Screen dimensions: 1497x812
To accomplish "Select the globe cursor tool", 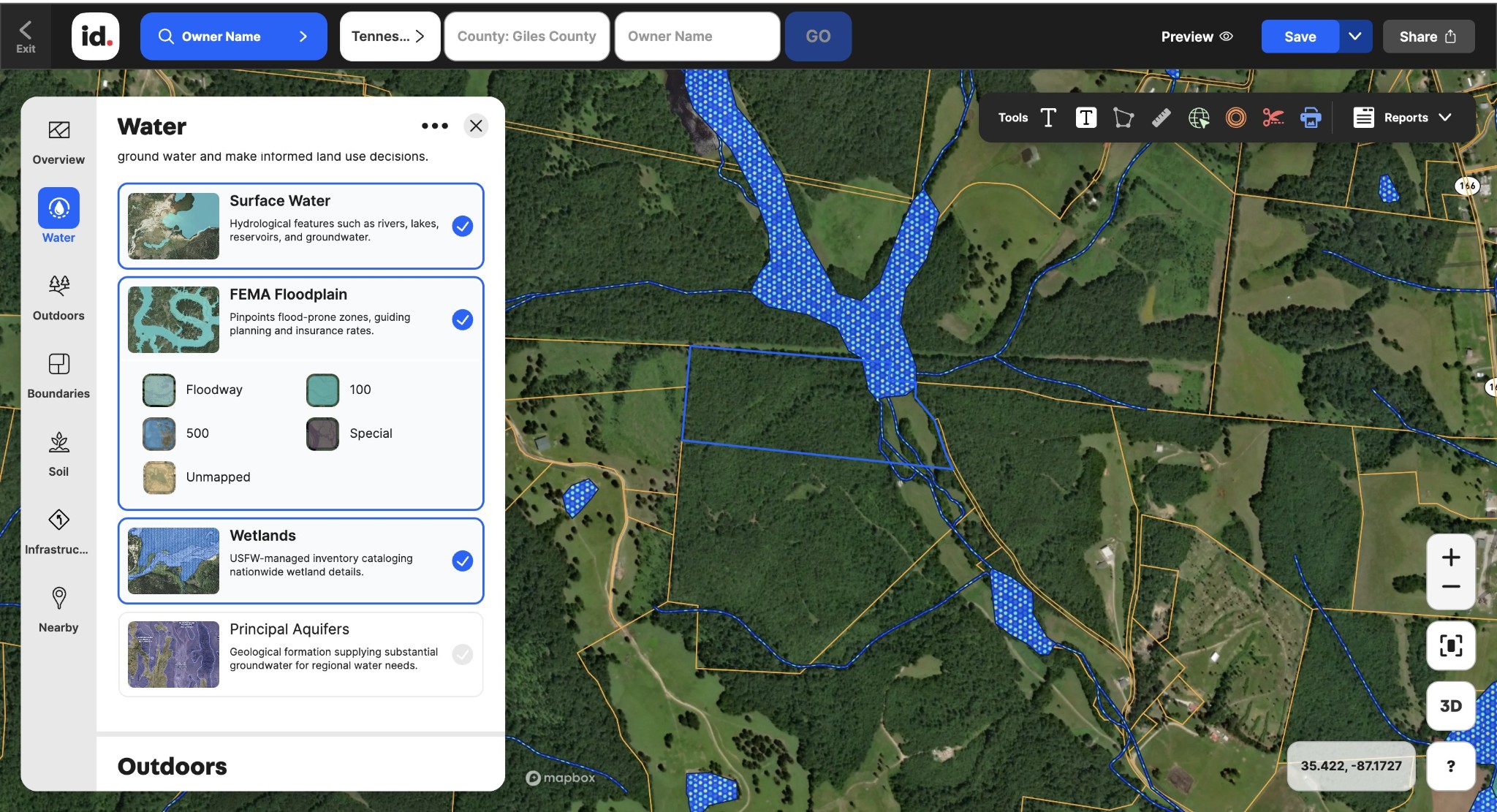I will point(1199,118).
